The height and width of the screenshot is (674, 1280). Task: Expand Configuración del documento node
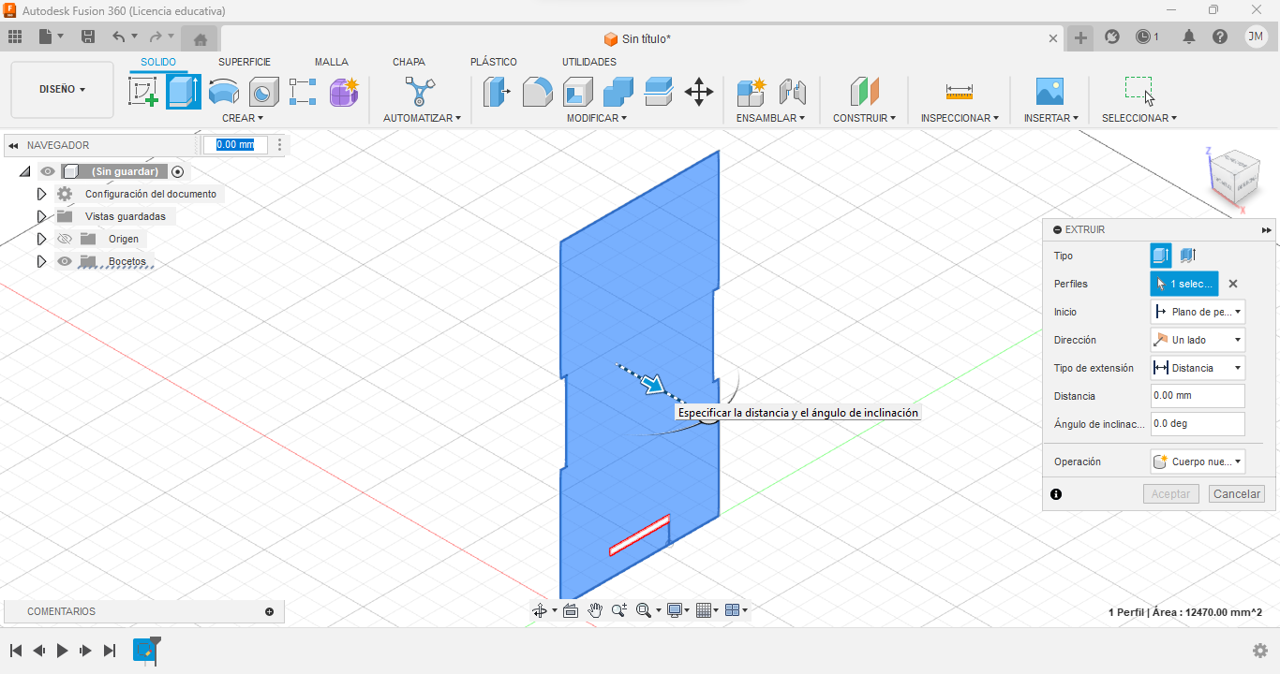(x=41, y=194)
